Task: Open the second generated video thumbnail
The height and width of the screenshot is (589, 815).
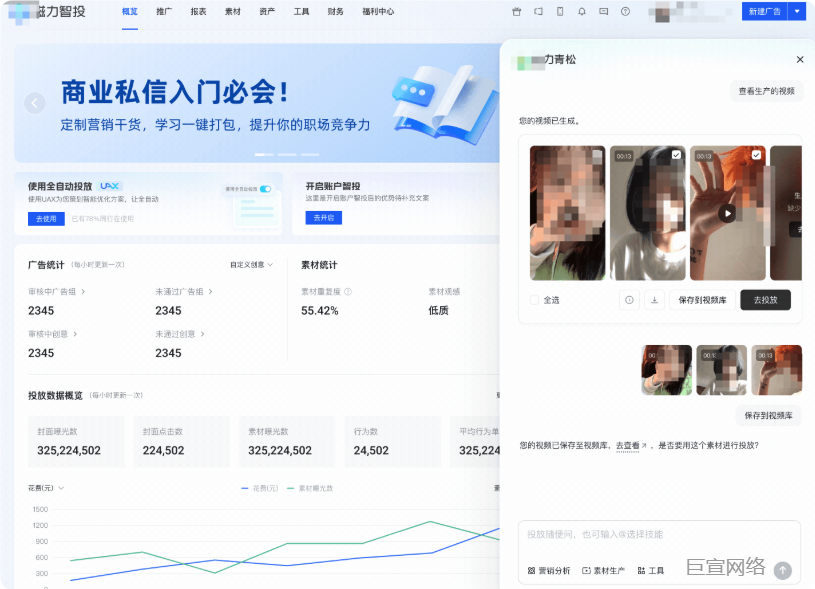Action: [x=648, y=213]
